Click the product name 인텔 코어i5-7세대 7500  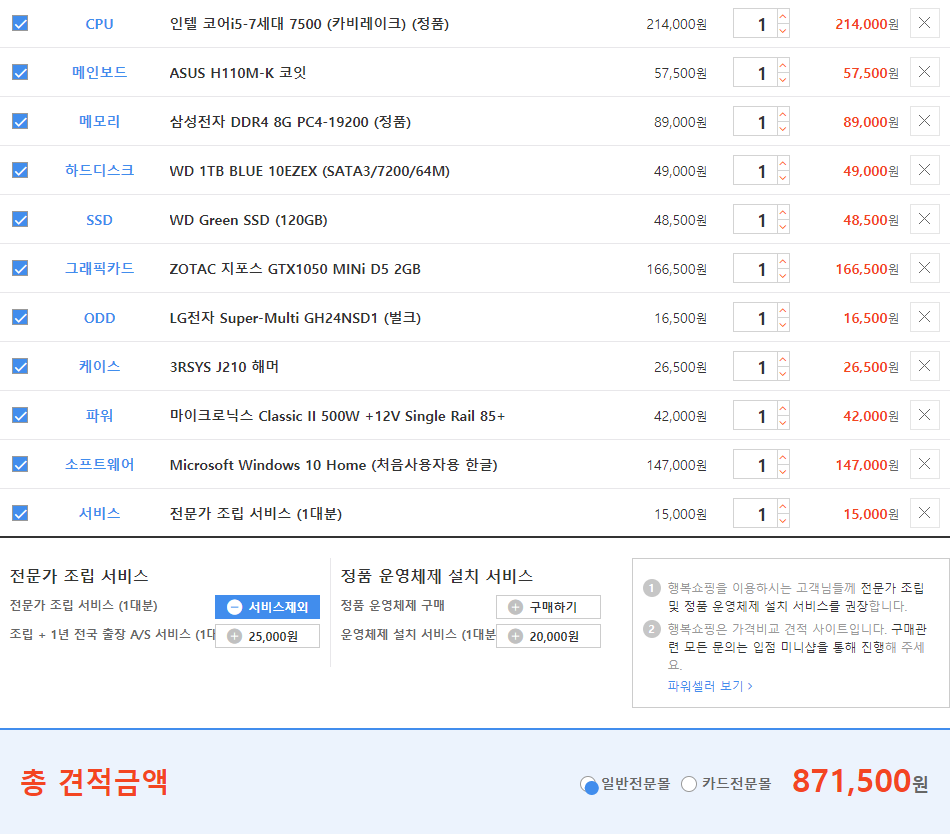(309, 24)
